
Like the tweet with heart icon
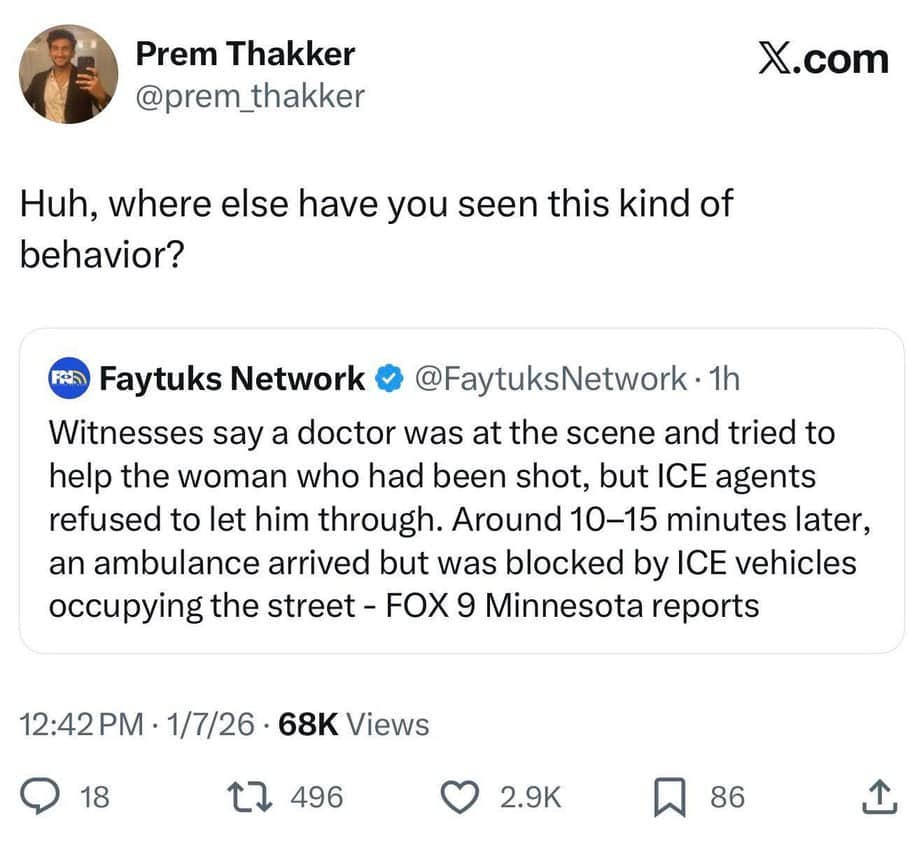click(x=462, y=796)
